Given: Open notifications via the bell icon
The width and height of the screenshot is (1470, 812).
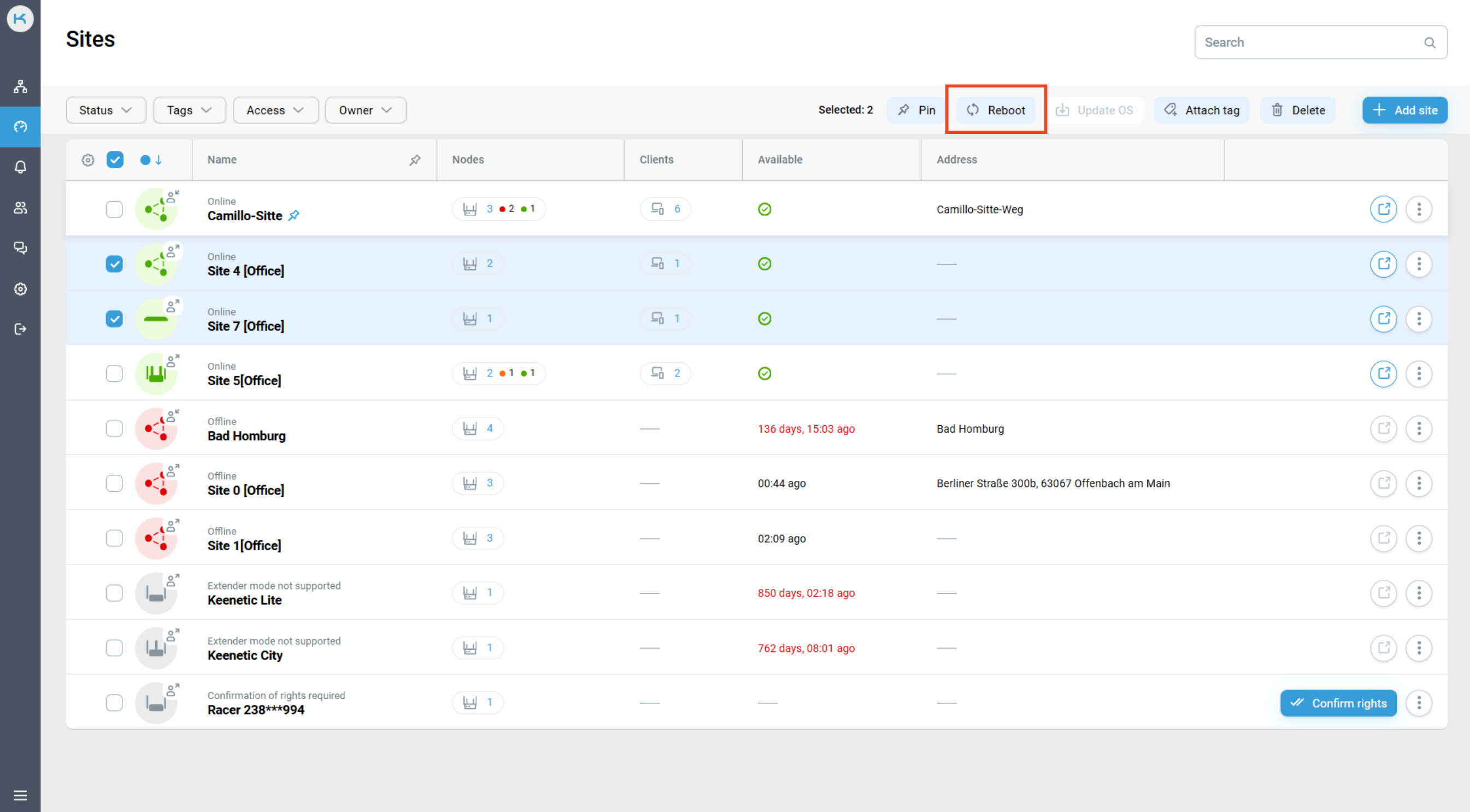Looking at the screenshot, I should 20,166.
